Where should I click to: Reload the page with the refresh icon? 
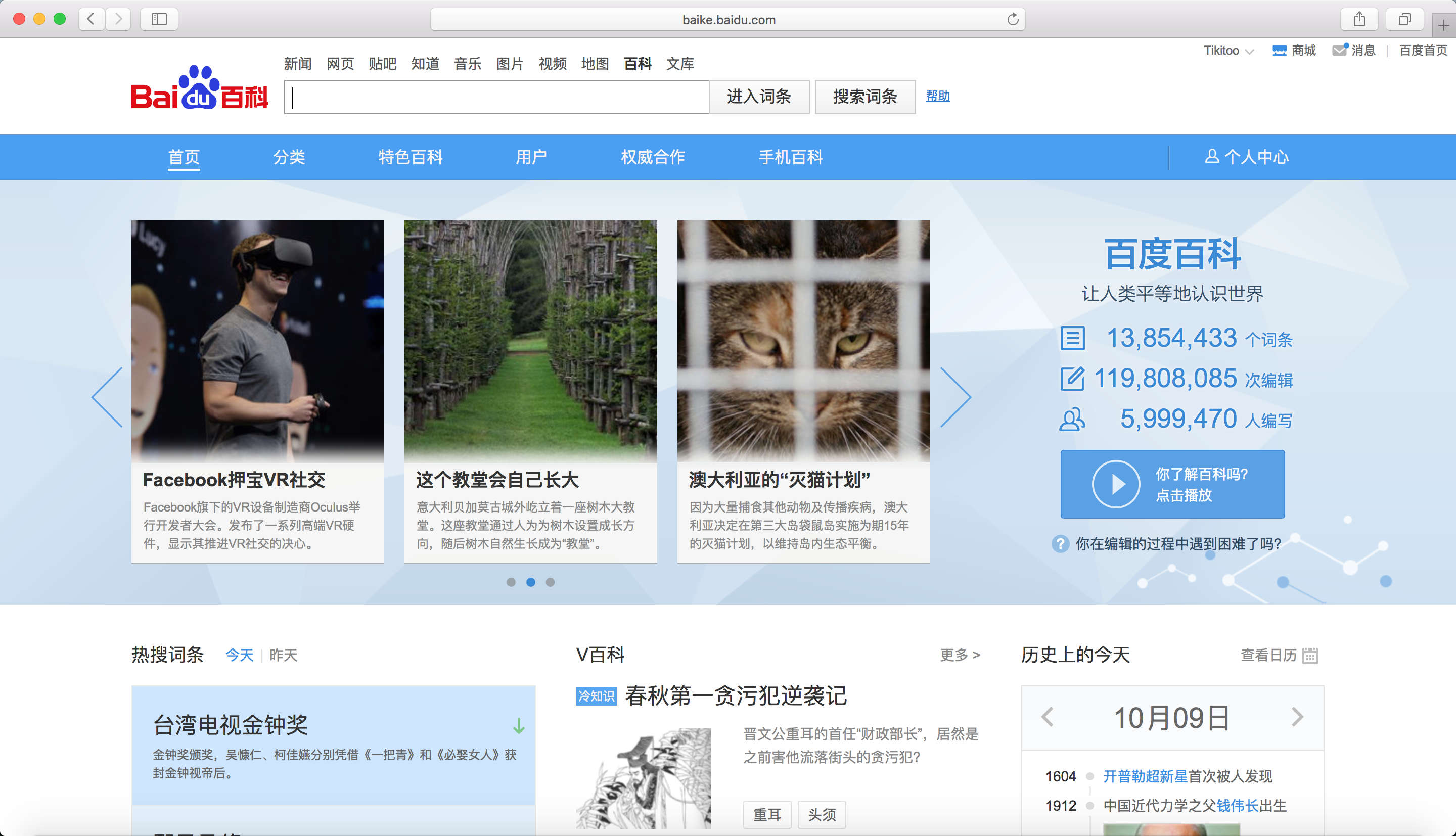point(1013,19)
